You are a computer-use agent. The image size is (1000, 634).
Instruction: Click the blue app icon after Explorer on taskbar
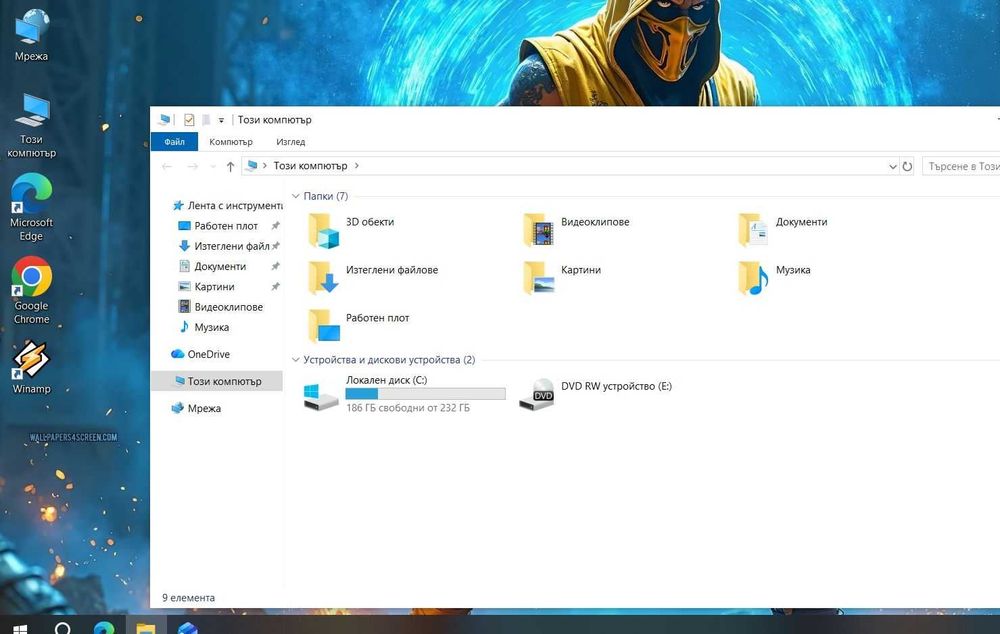click(x=188, y=628)
